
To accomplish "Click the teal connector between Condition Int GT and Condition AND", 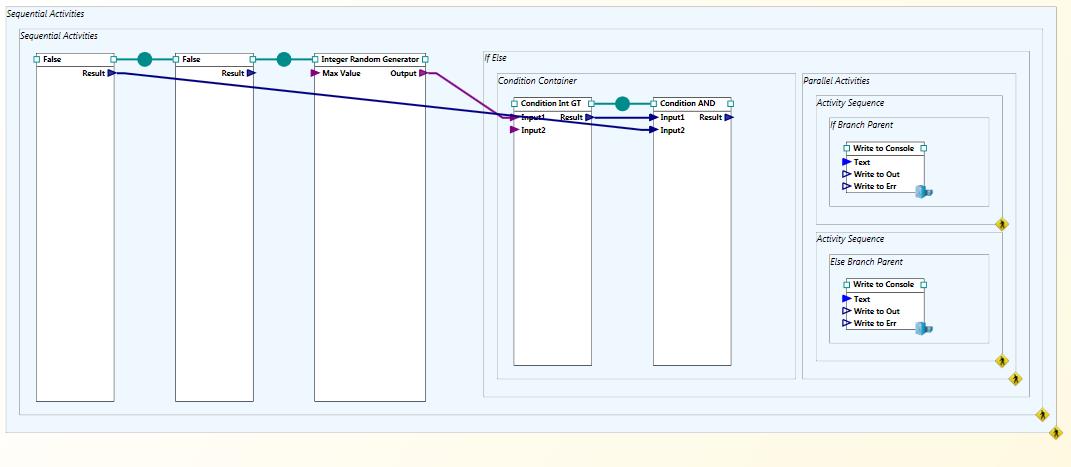I will tap(622, 103).
